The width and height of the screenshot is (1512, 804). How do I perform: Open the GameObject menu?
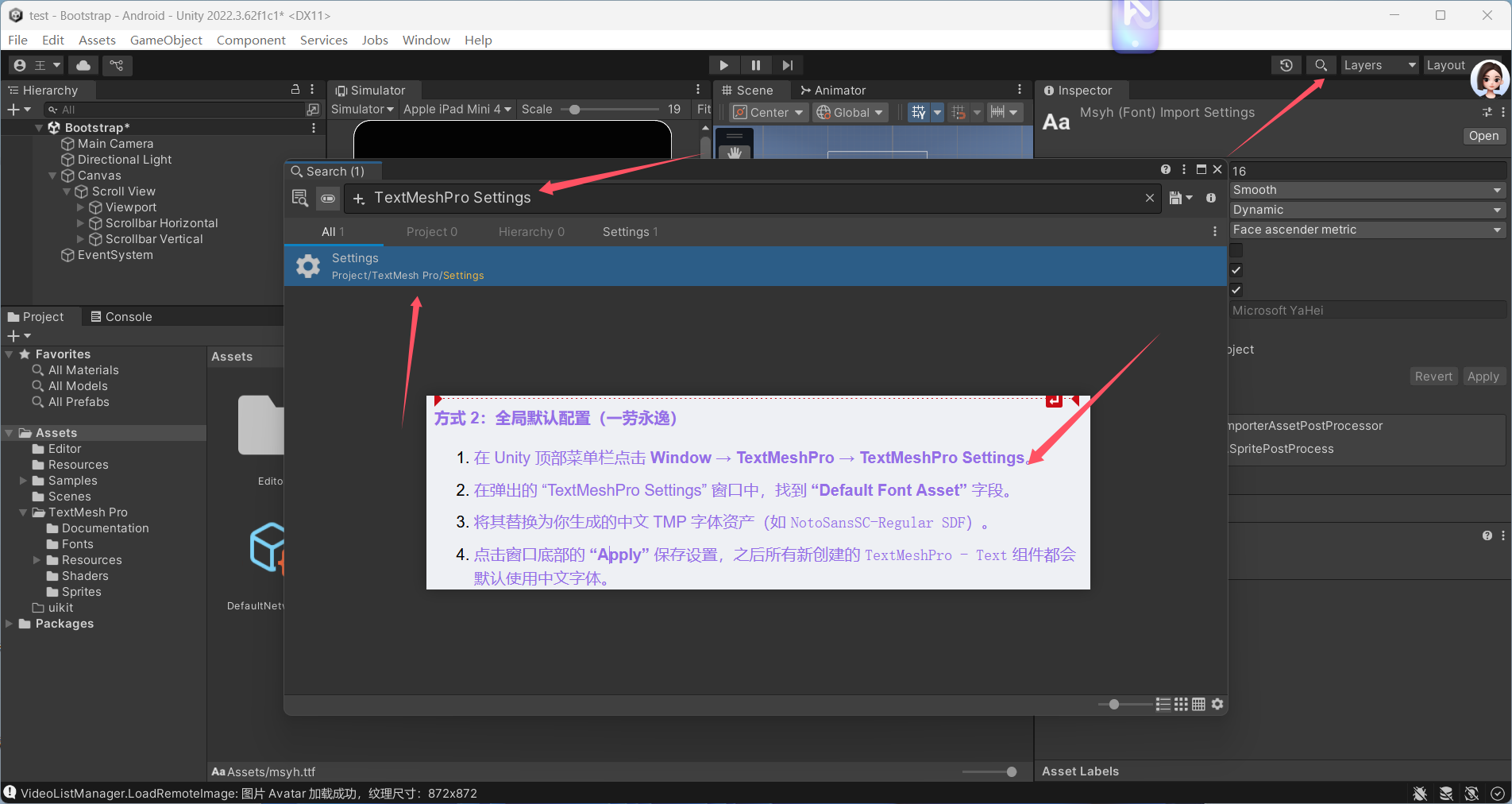[x=166, y=40]
